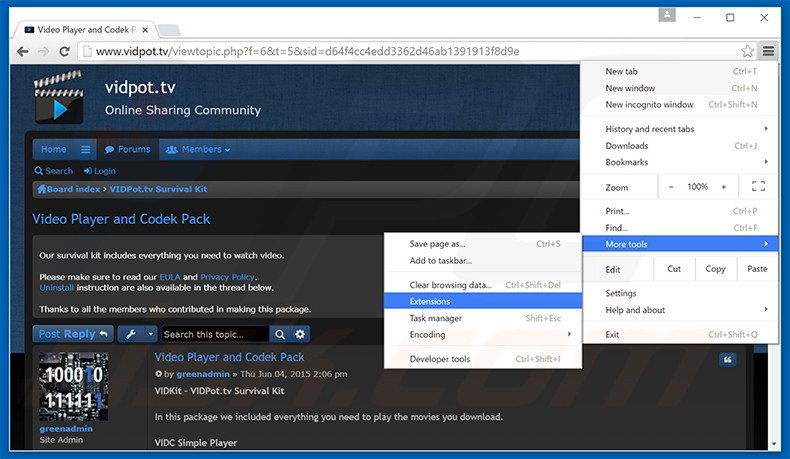Choose Find... from menu
This screenshot has height=459, width=790.
coord(680,228)
